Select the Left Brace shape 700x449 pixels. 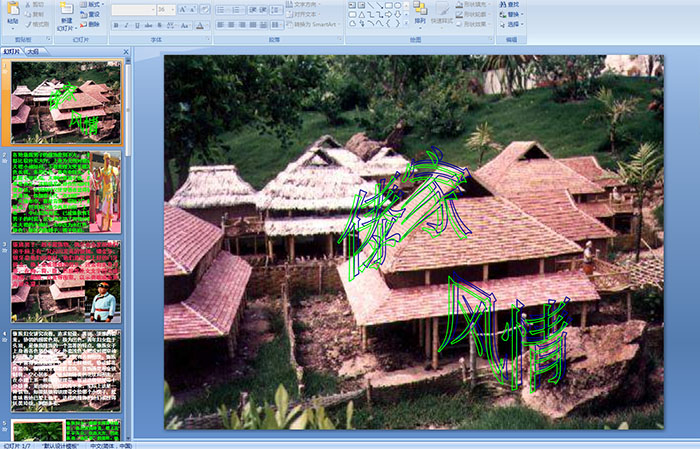coord(388,23)
